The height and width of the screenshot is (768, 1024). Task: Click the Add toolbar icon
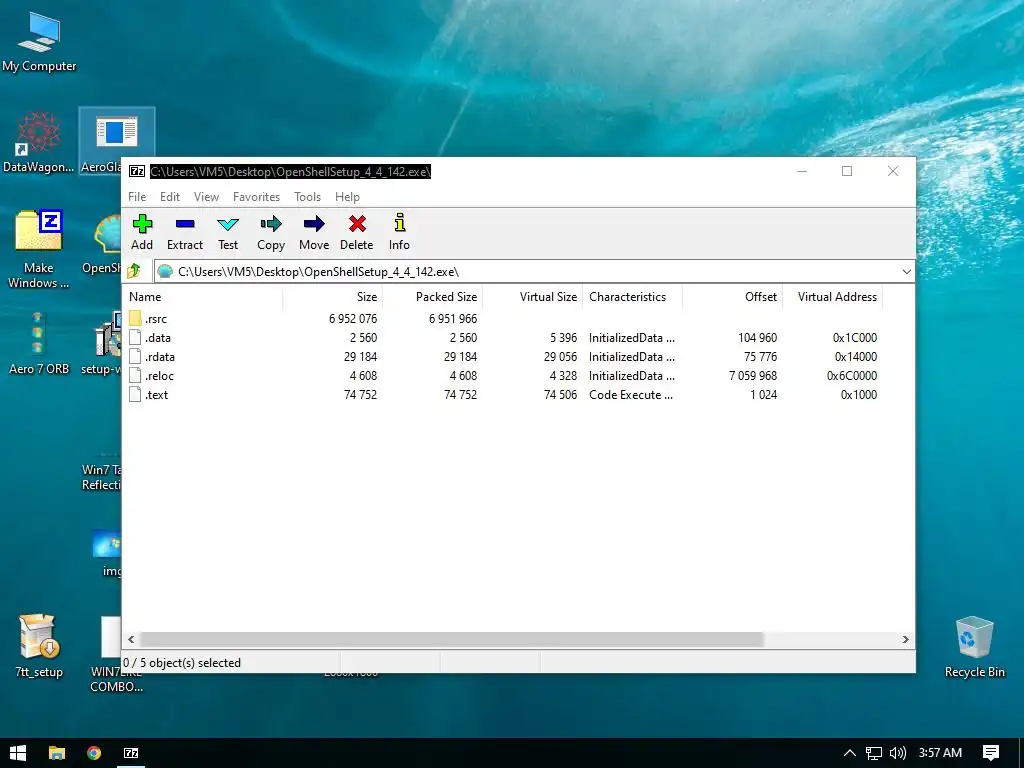[x=142, y=225]
